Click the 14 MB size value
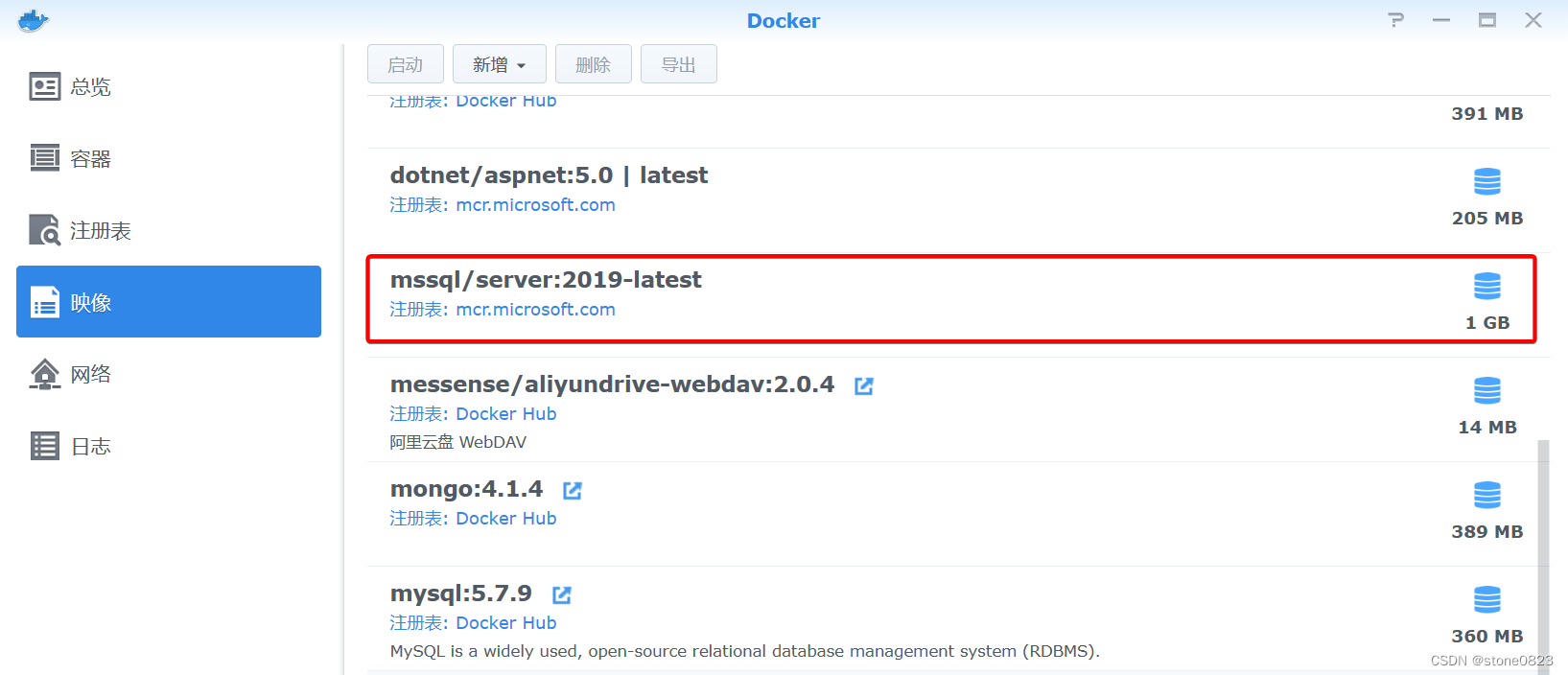 point(1487,428)
